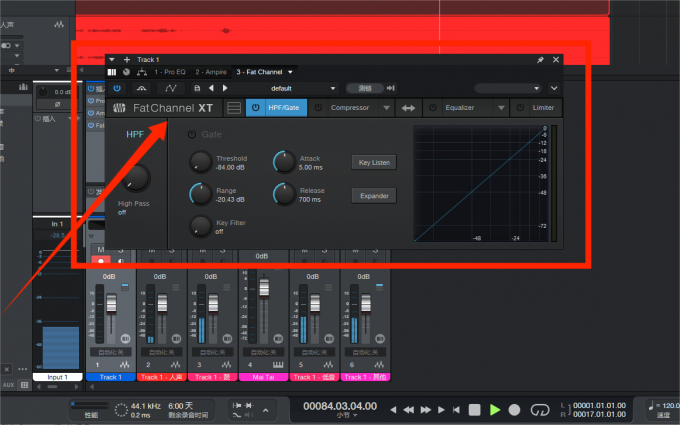Open the routing tree icon
This screenshot has width=680, height=425.
point(142,72)
